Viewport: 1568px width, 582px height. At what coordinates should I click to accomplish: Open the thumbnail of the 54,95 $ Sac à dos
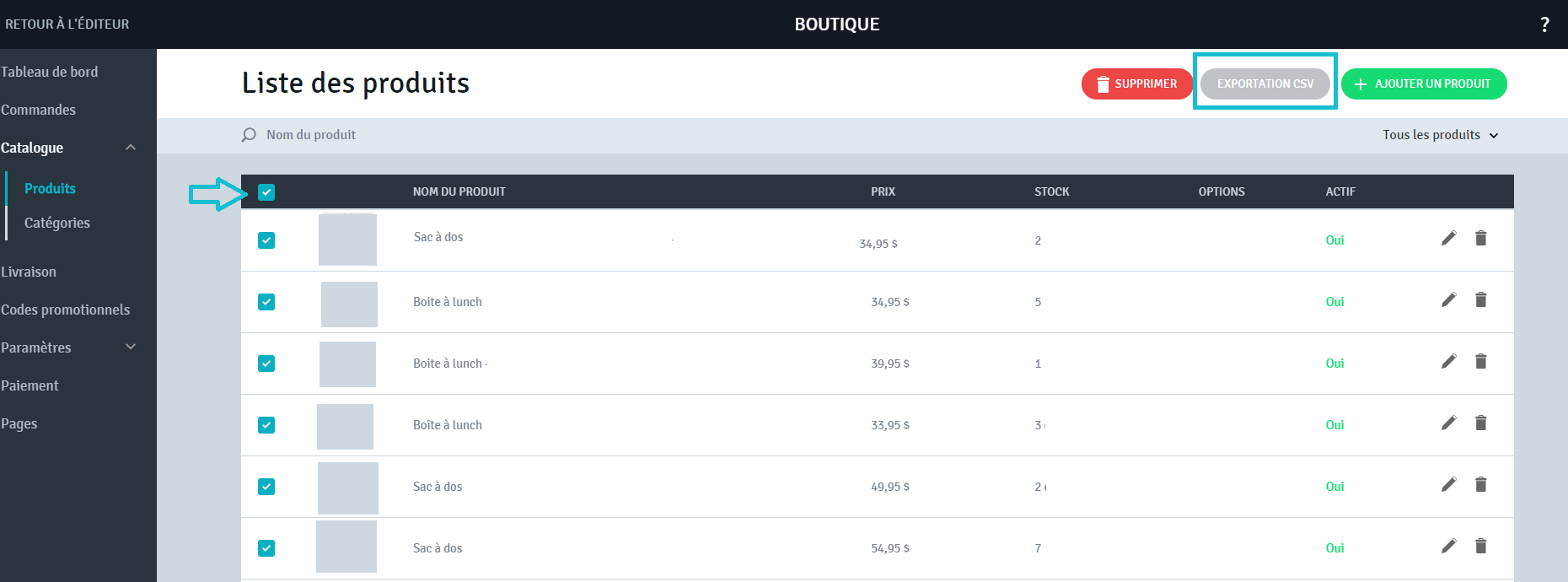pyautogui.click(x=346, y=547)
